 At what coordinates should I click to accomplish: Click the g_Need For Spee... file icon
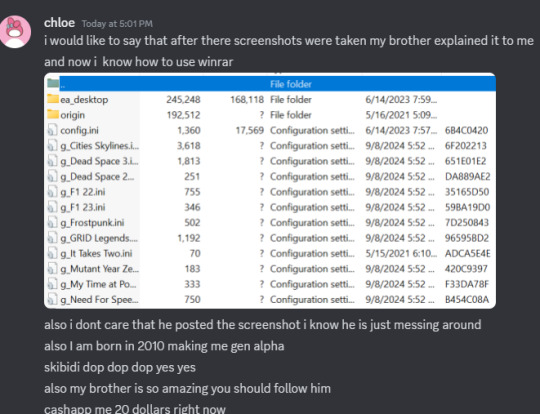(52, 299)
